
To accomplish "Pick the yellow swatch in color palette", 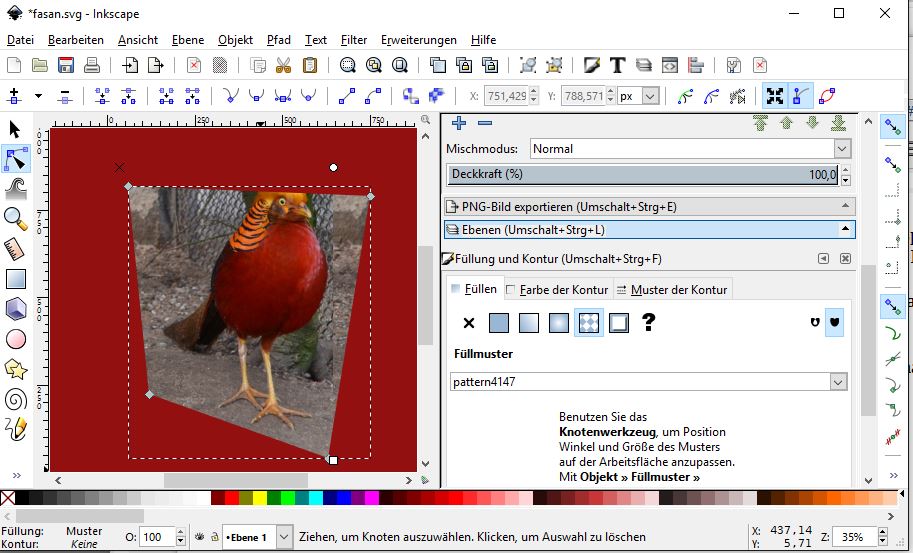I will [x=260, y=498].
